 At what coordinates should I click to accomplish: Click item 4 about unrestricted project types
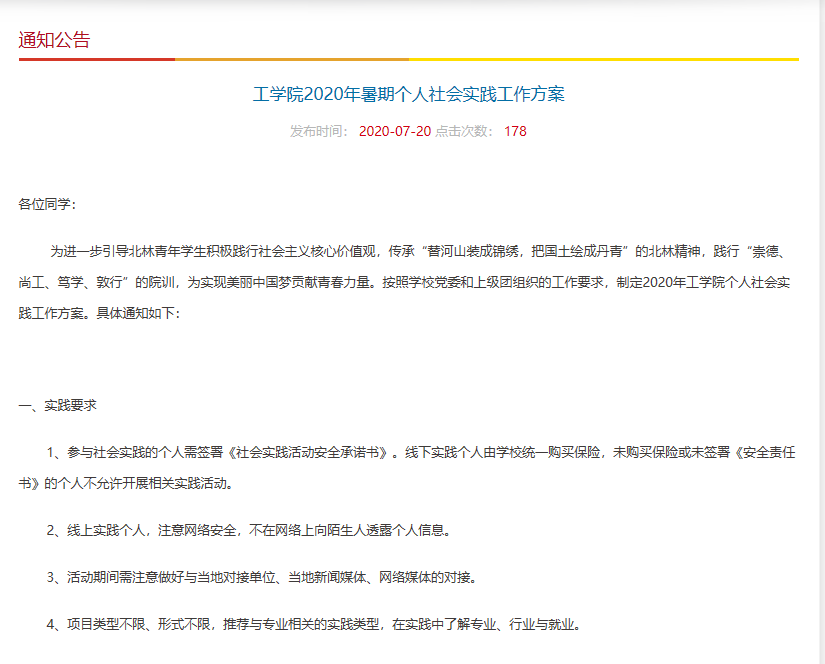(313, 625)
